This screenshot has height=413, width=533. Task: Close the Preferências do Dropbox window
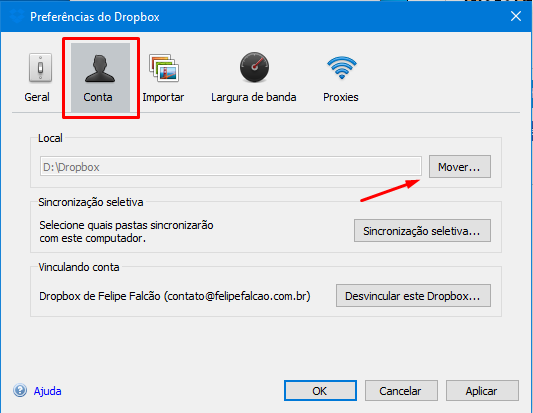coord(516,16)
